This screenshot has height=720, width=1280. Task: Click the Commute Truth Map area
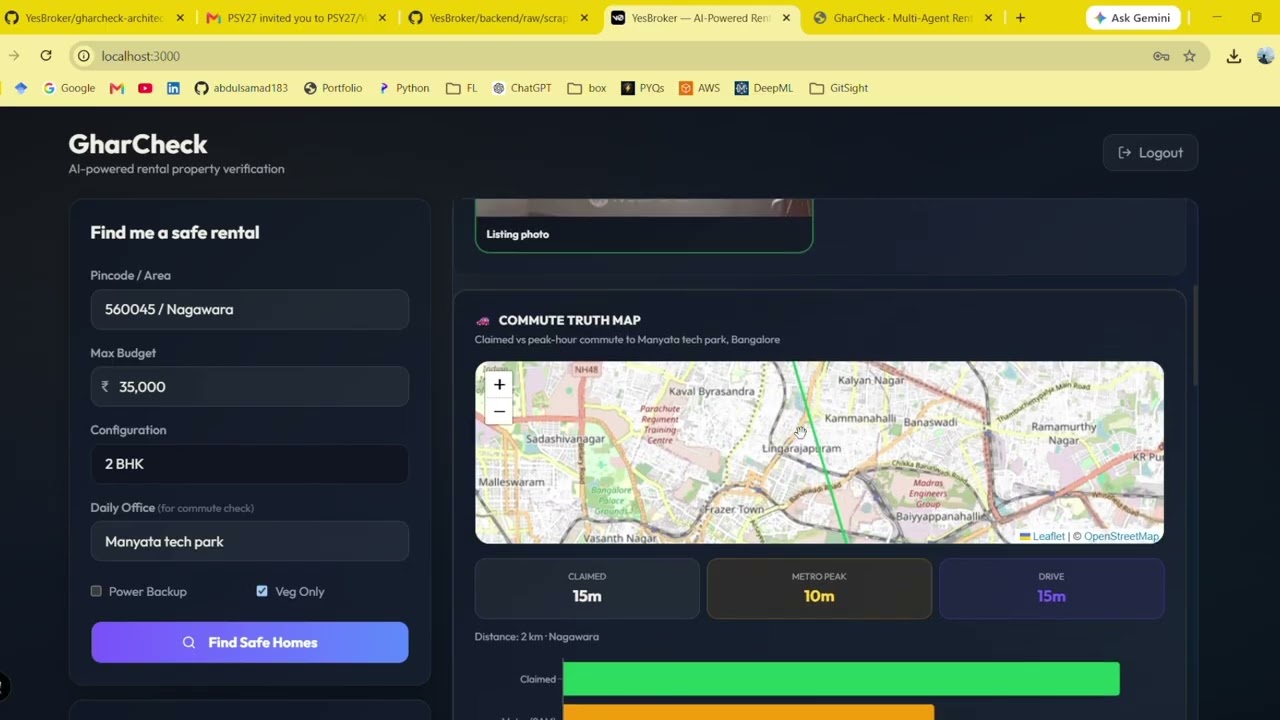[x=819, y=453]
